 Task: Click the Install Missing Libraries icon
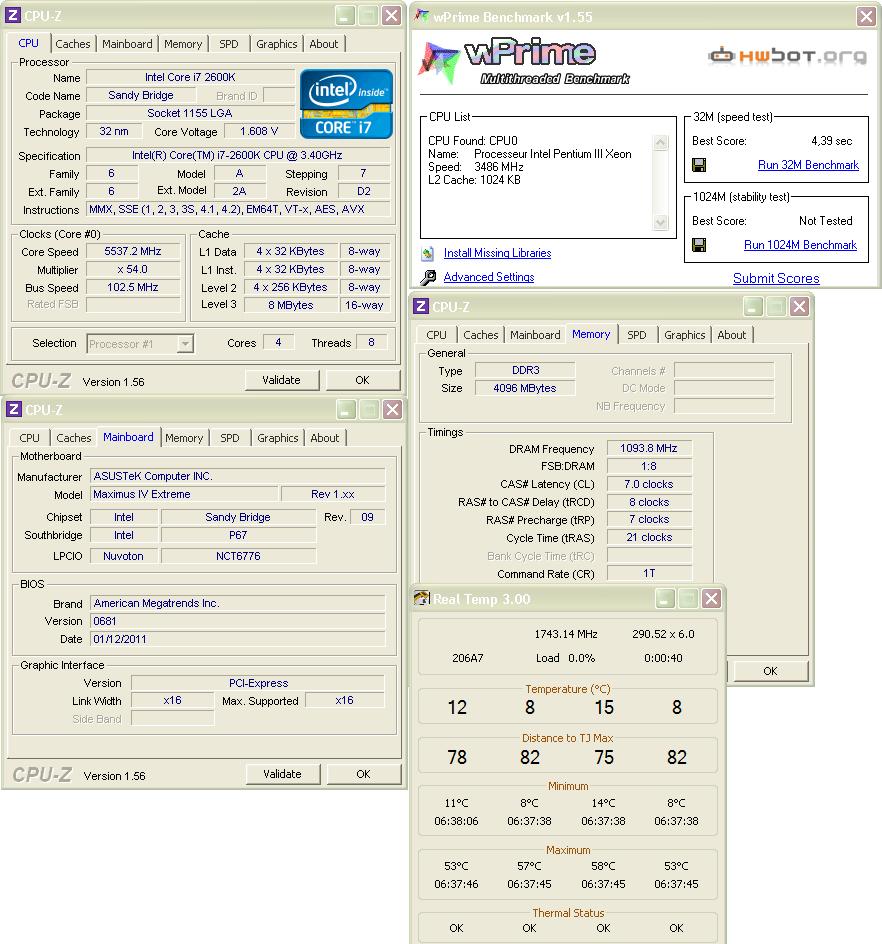[x=427, y=253]
